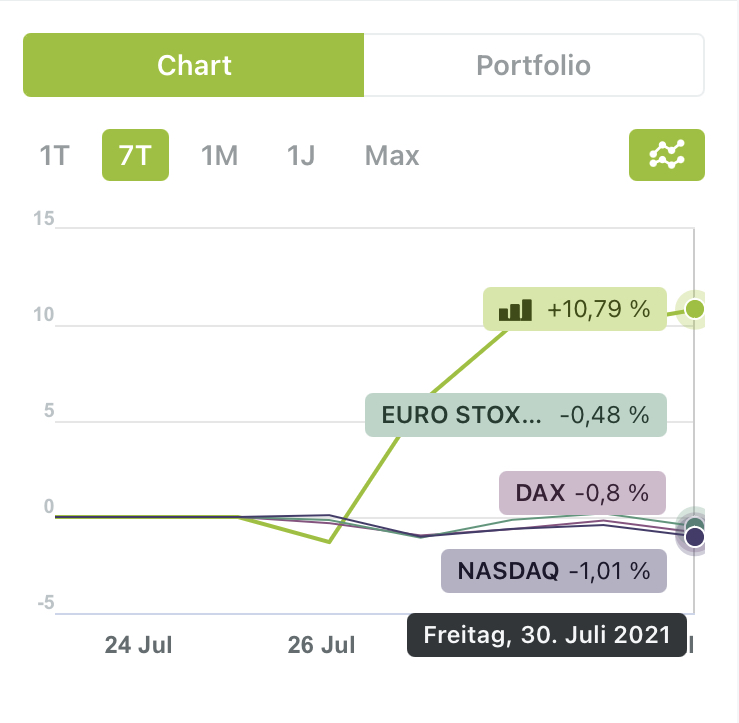Select the 1M time range
Viewport: 739px width, 723px height.
click(219, 156)
